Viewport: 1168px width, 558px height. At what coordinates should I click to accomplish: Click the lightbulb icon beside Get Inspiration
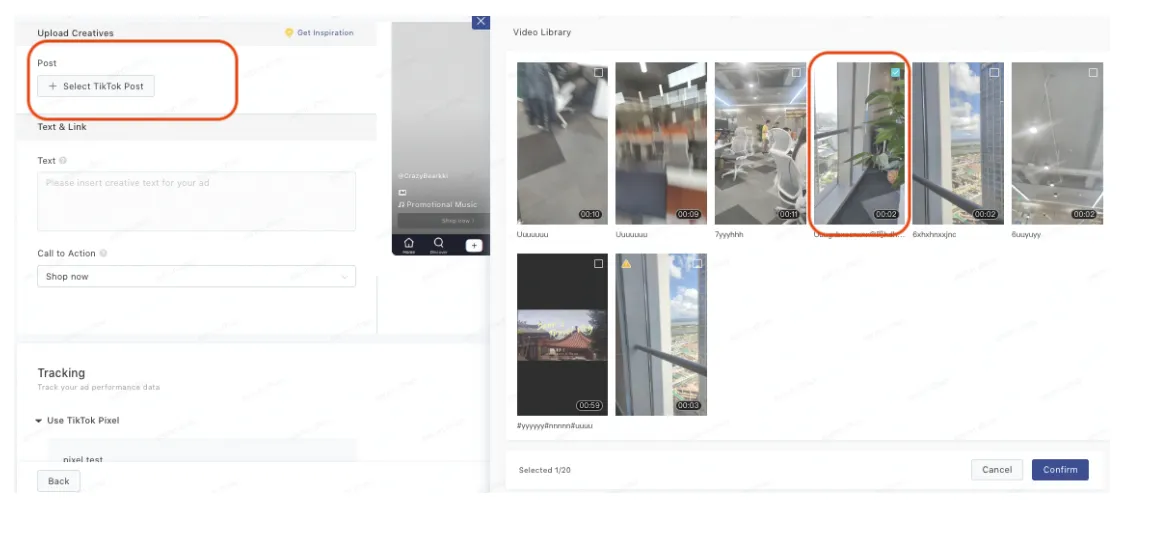tap(289, 33)
